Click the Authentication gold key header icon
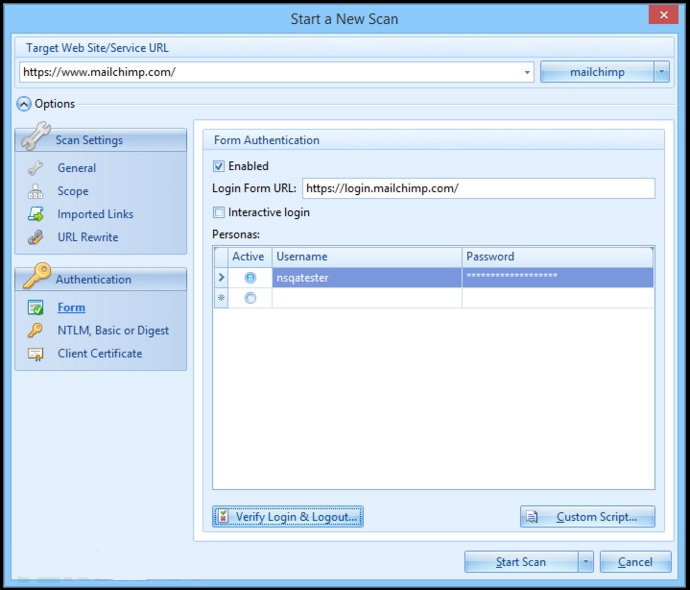The height and width of the screenshot is (590, 690). tap(37, 276)
